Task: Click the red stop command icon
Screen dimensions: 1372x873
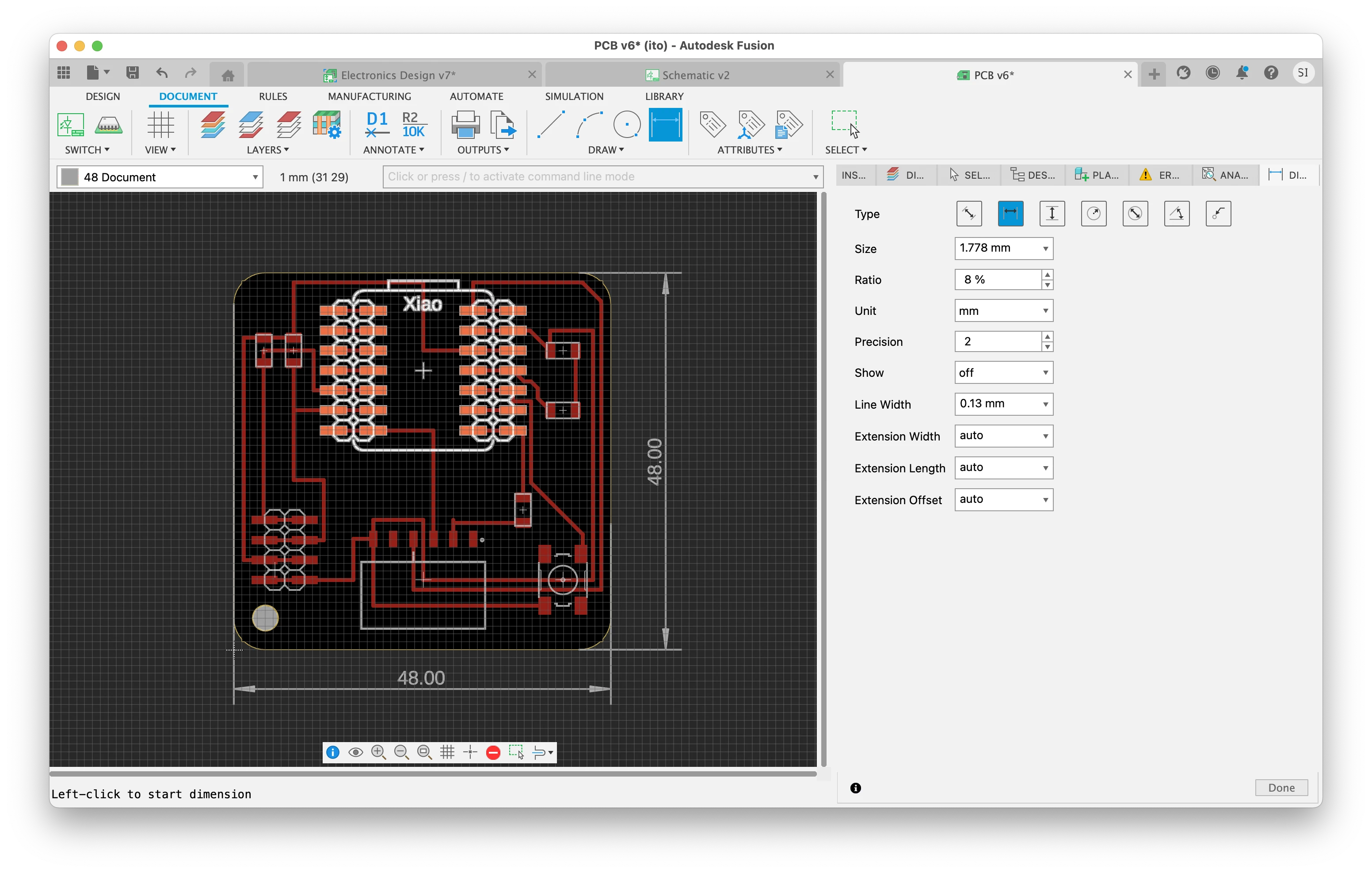Action: (493, 753)
